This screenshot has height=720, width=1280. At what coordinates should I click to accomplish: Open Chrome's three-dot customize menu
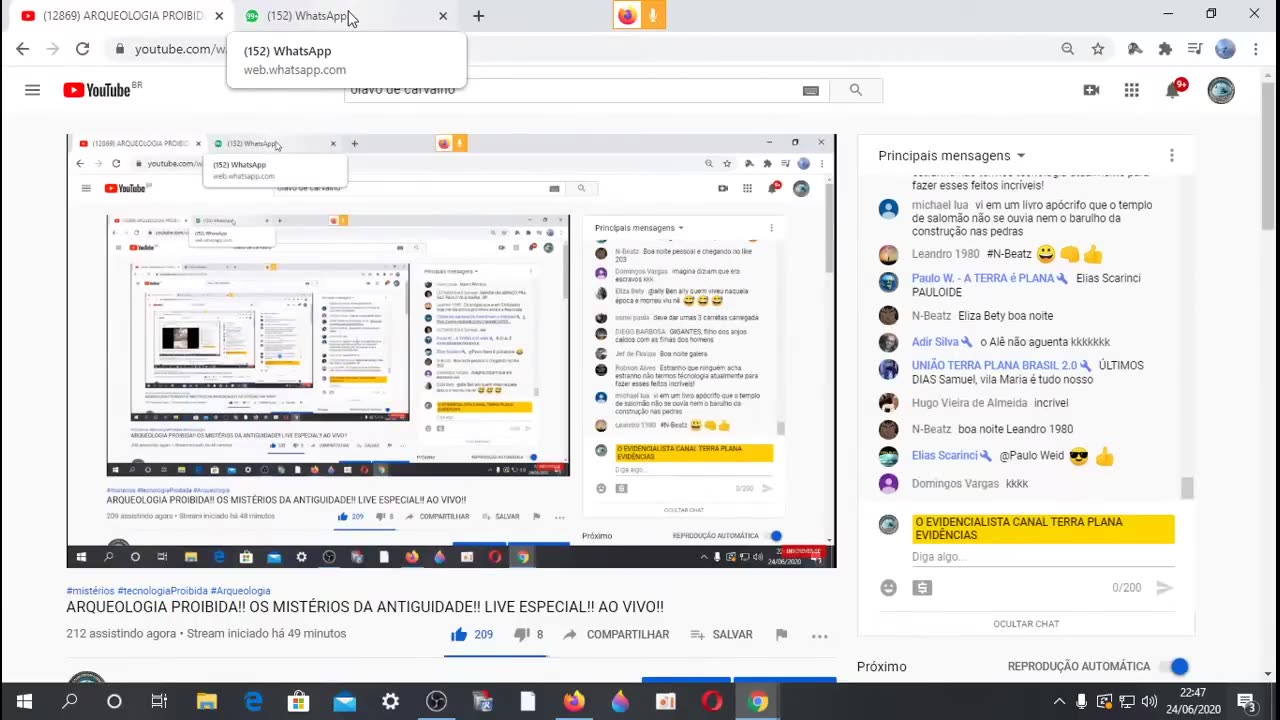tap(1256, 48)
